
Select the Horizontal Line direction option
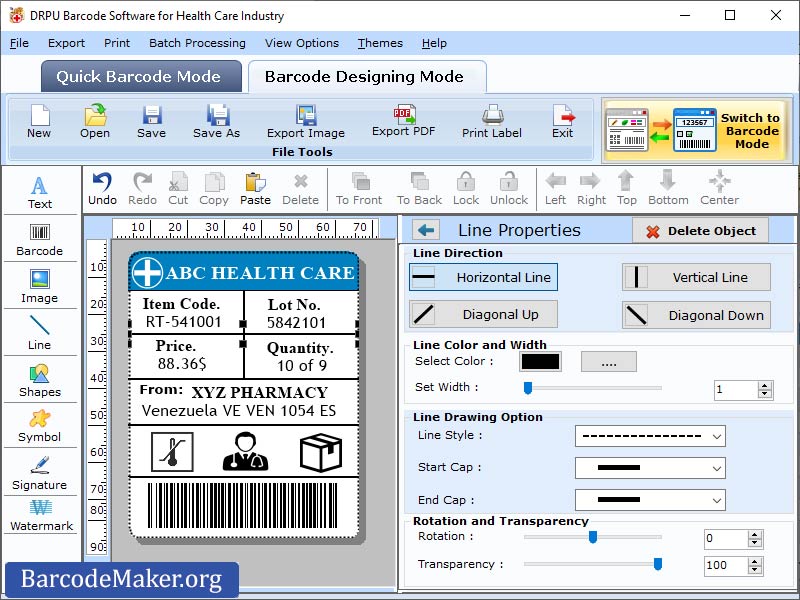pos(483,277)
